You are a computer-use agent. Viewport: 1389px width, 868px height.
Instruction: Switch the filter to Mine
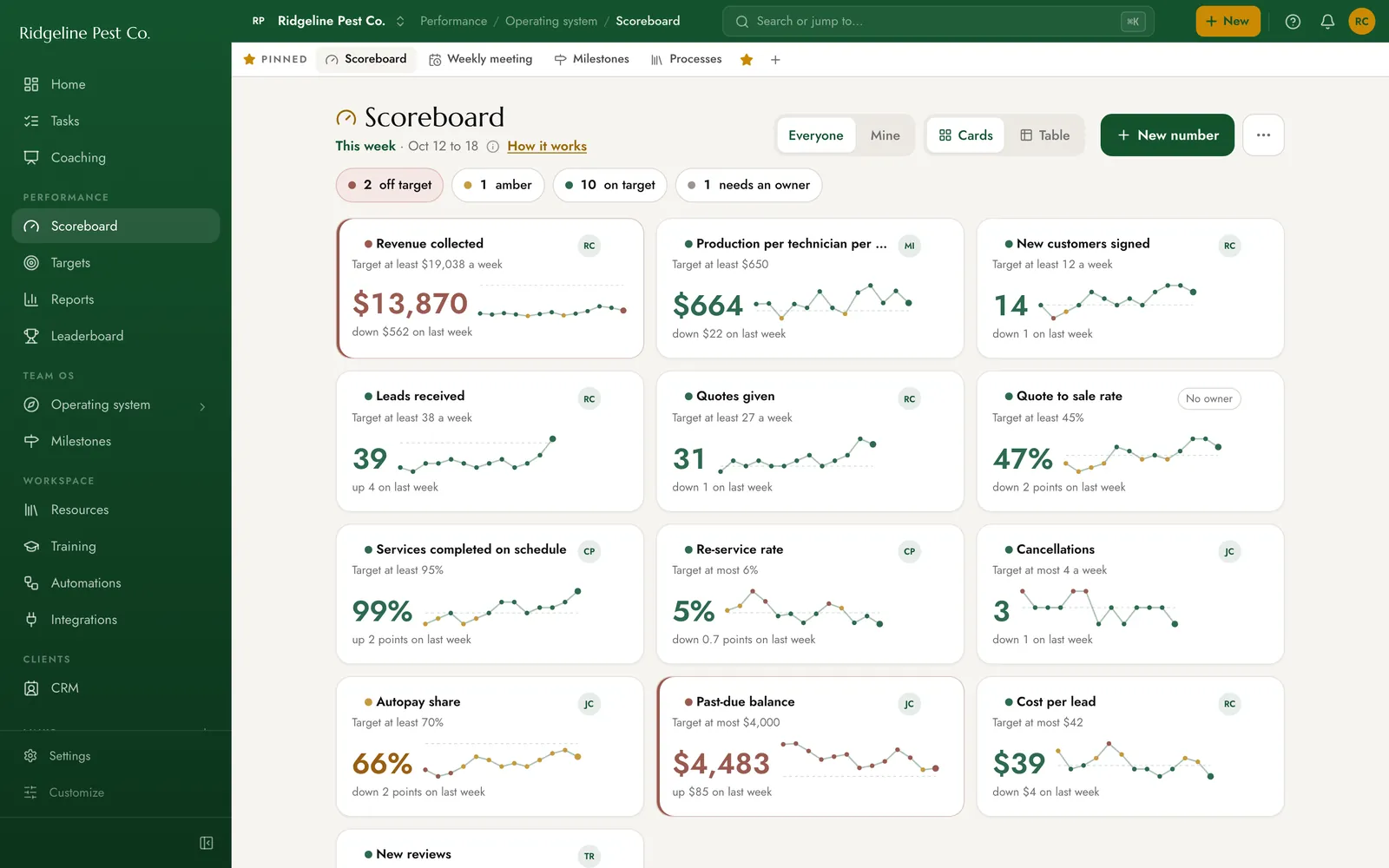(885, 135)
